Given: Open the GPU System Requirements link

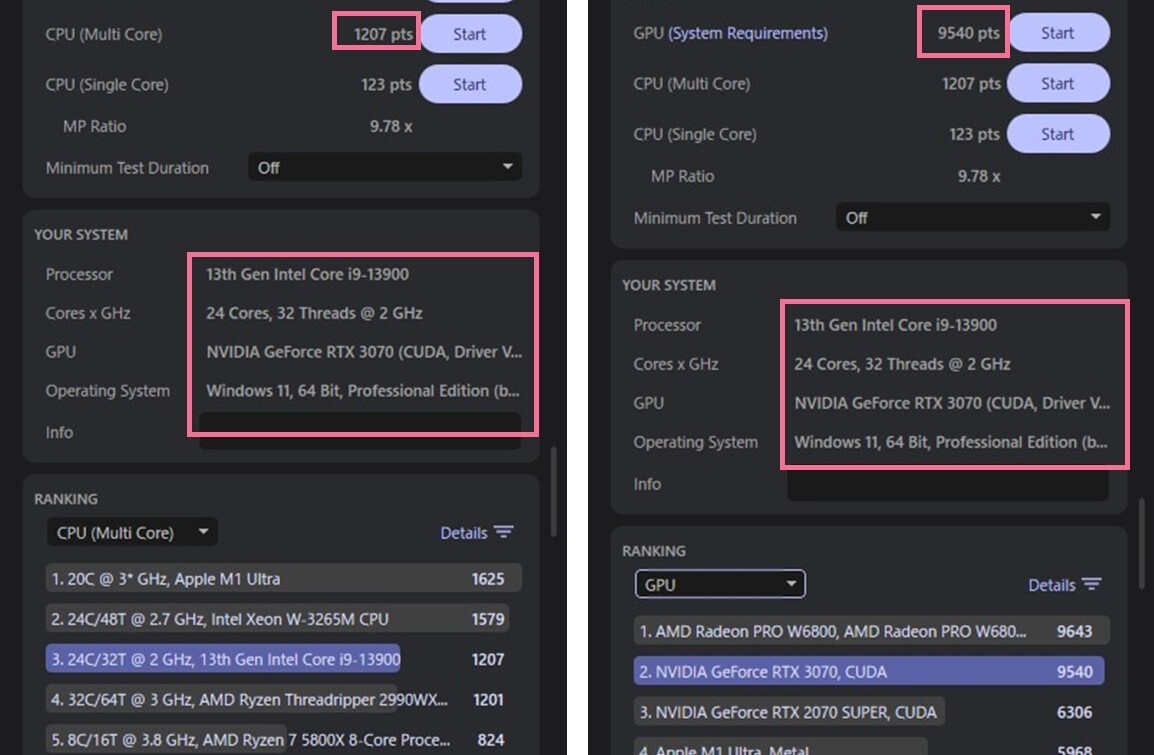Looking at the screenshot, I should pyautogui.click(x=748, y=33).
